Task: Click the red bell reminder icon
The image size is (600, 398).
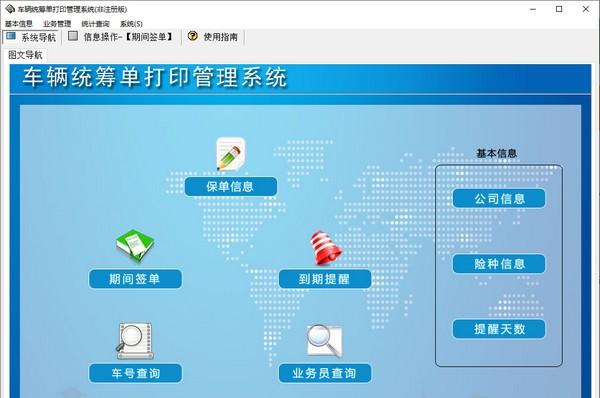Action: tap(326, 248)
